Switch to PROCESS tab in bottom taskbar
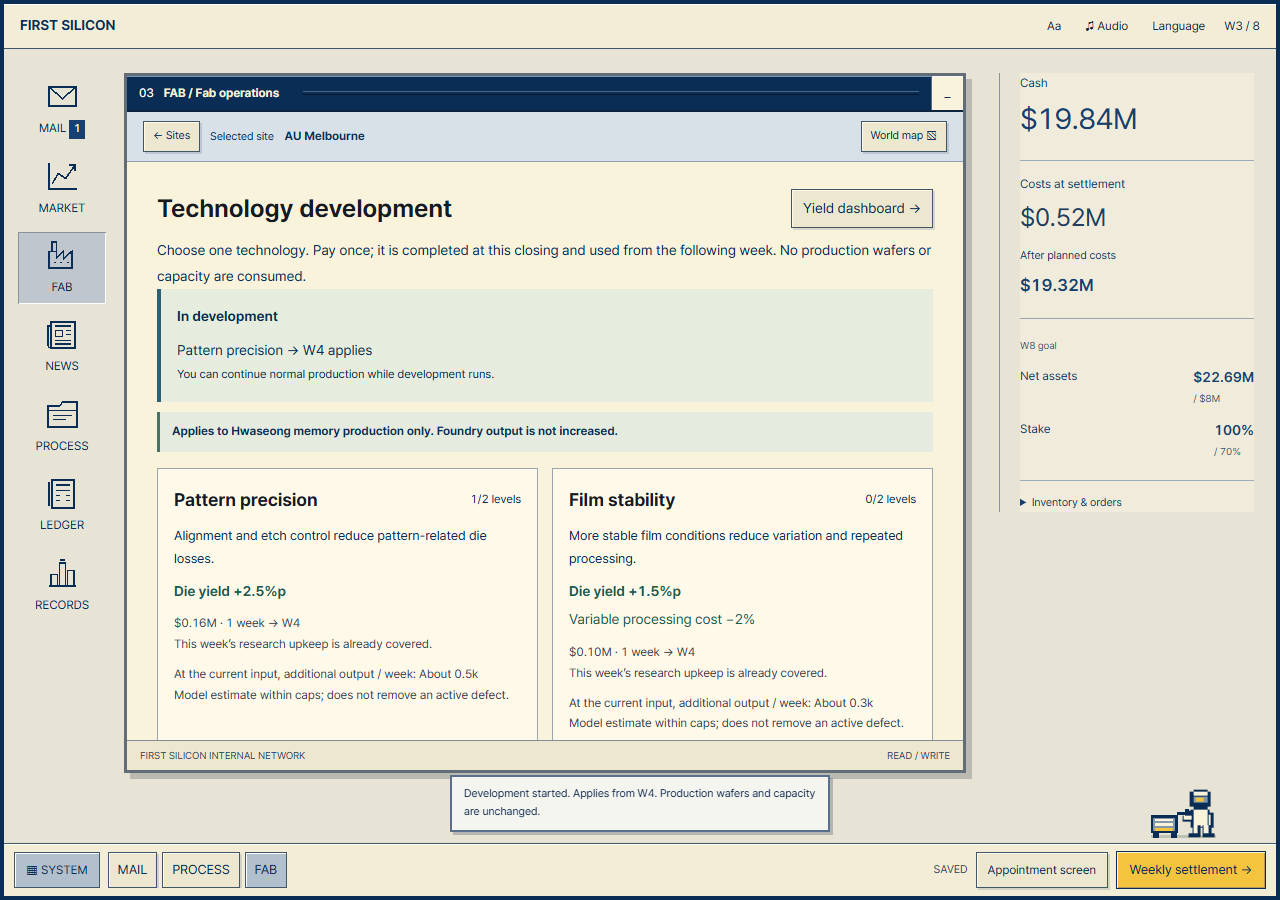The width and height of the screenshot is (1280, 900). (x=201, y=870)
